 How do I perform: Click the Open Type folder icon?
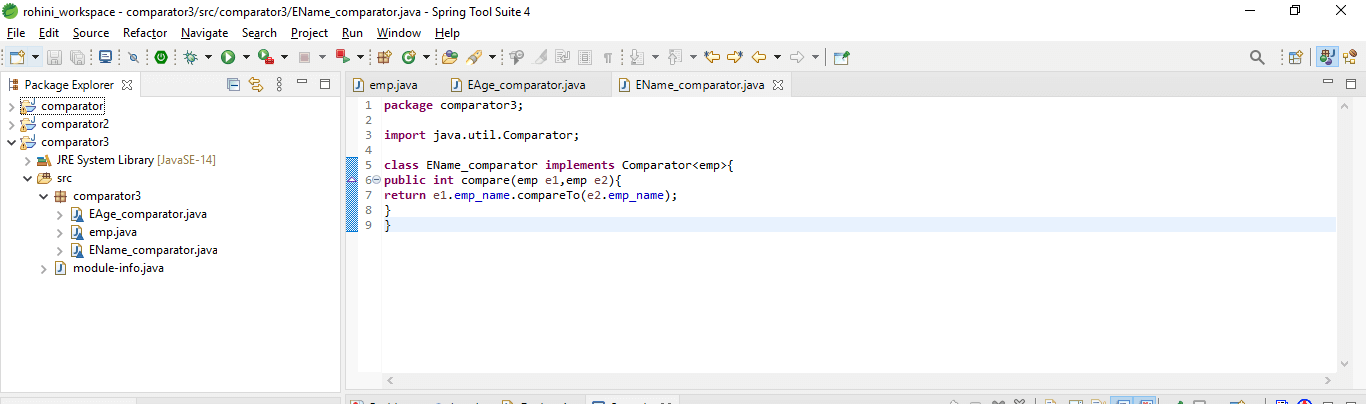click(x=450, y=57)
